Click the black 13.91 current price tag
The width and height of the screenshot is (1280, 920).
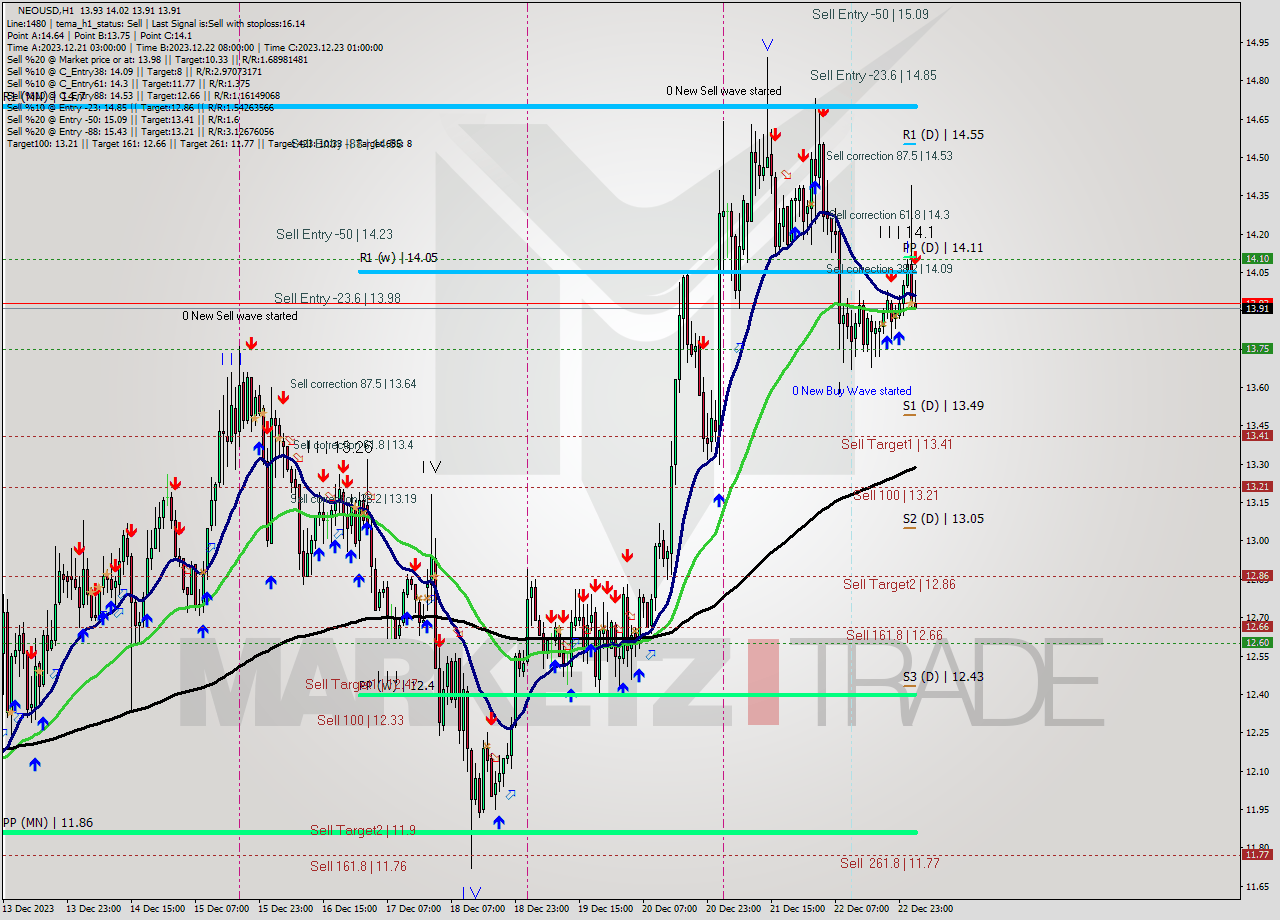pyautogui.click(x=1257, y=308)
